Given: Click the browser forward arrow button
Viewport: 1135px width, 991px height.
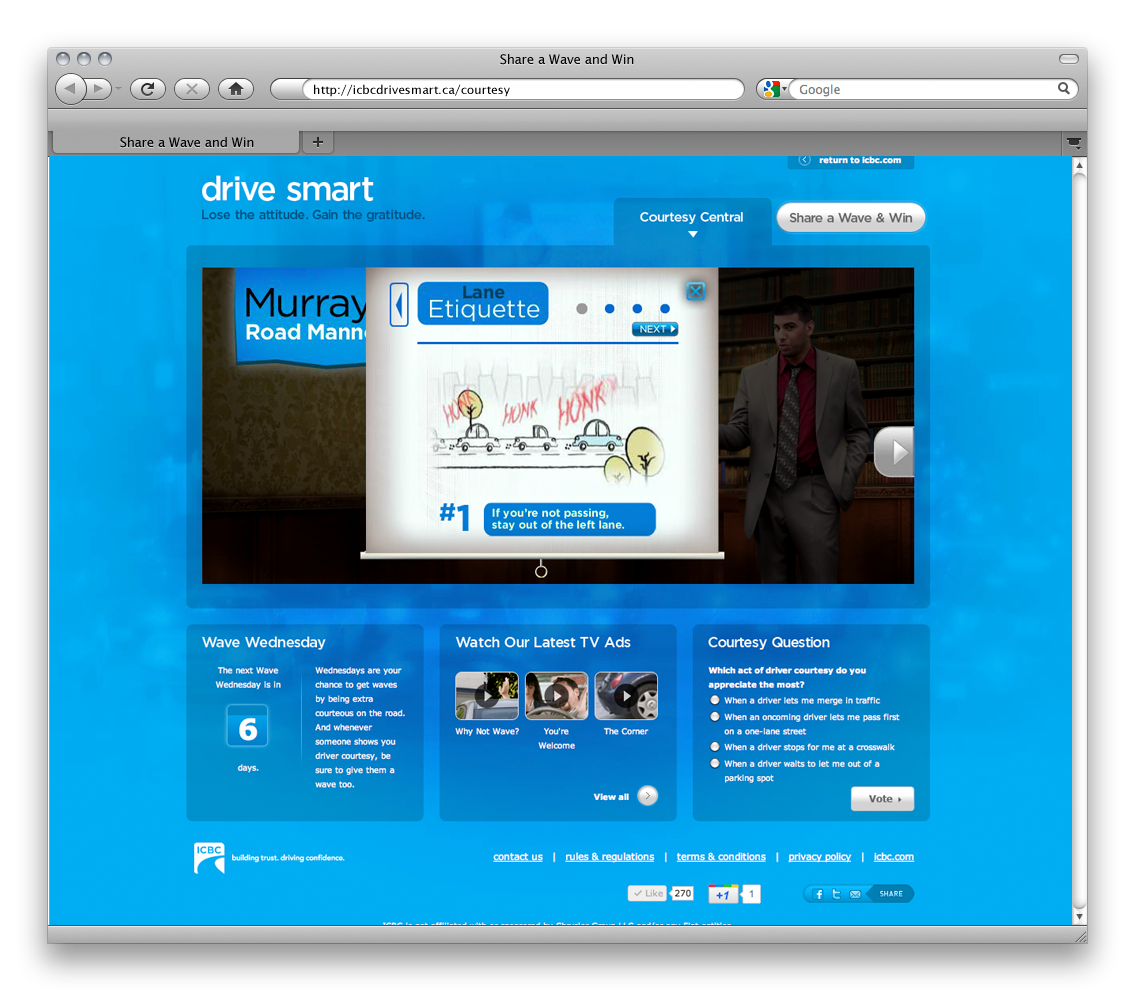Looking at the screenshot, I should pyautogui.click(x=98, y=89).
